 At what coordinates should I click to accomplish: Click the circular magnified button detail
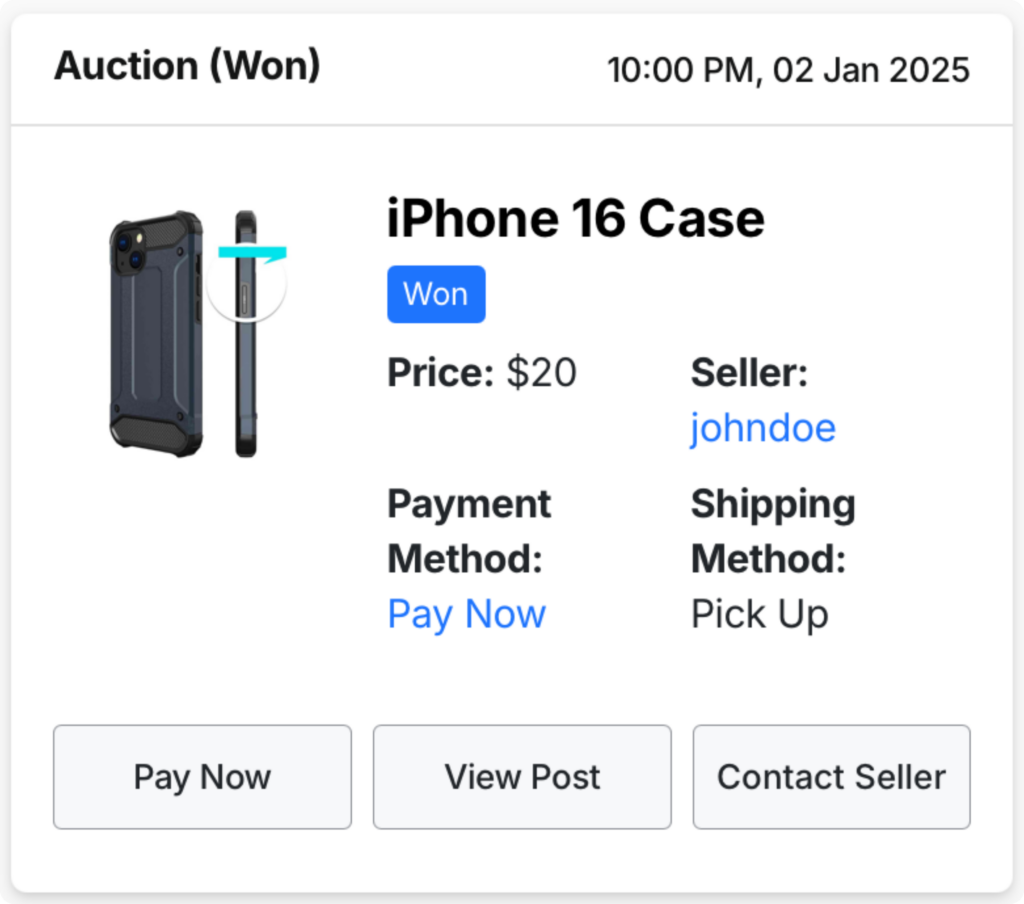pos(246,287)
